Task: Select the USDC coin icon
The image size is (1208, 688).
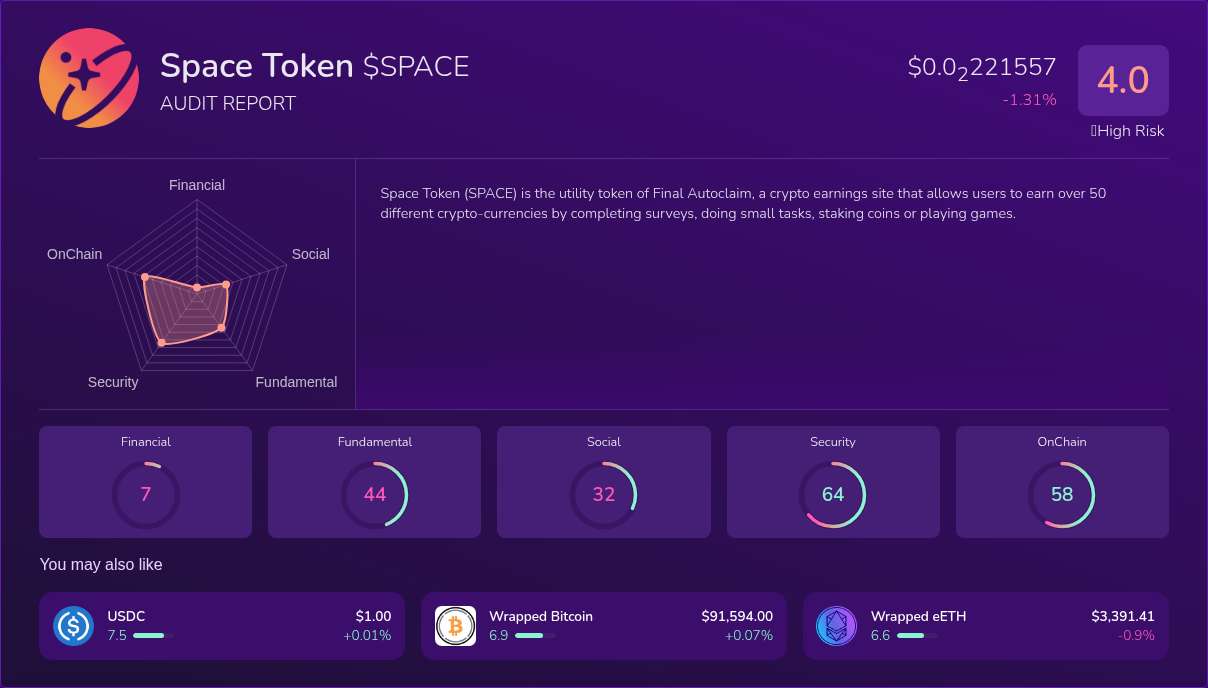Action: [x=73, y=626]
